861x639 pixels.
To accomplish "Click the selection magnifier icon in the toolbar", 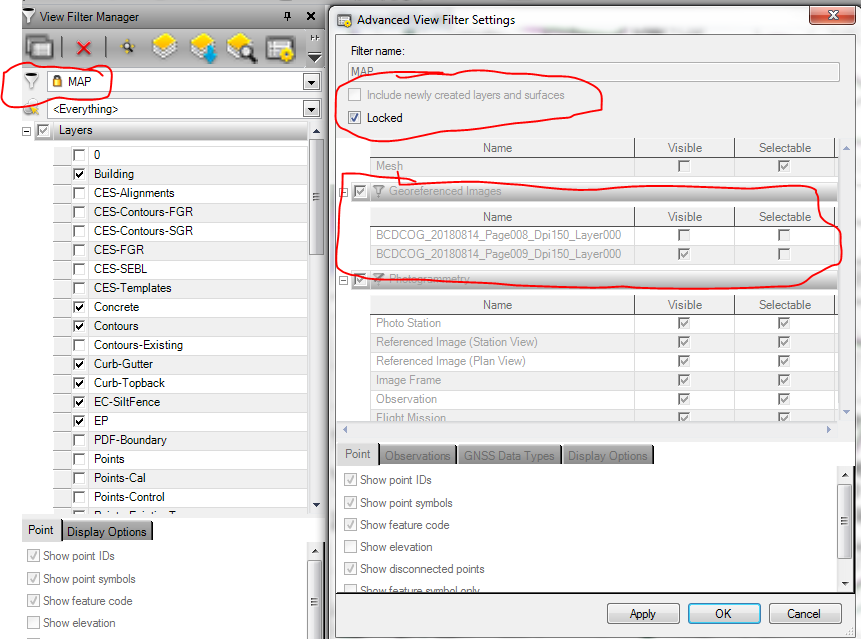I will (128, 47).
